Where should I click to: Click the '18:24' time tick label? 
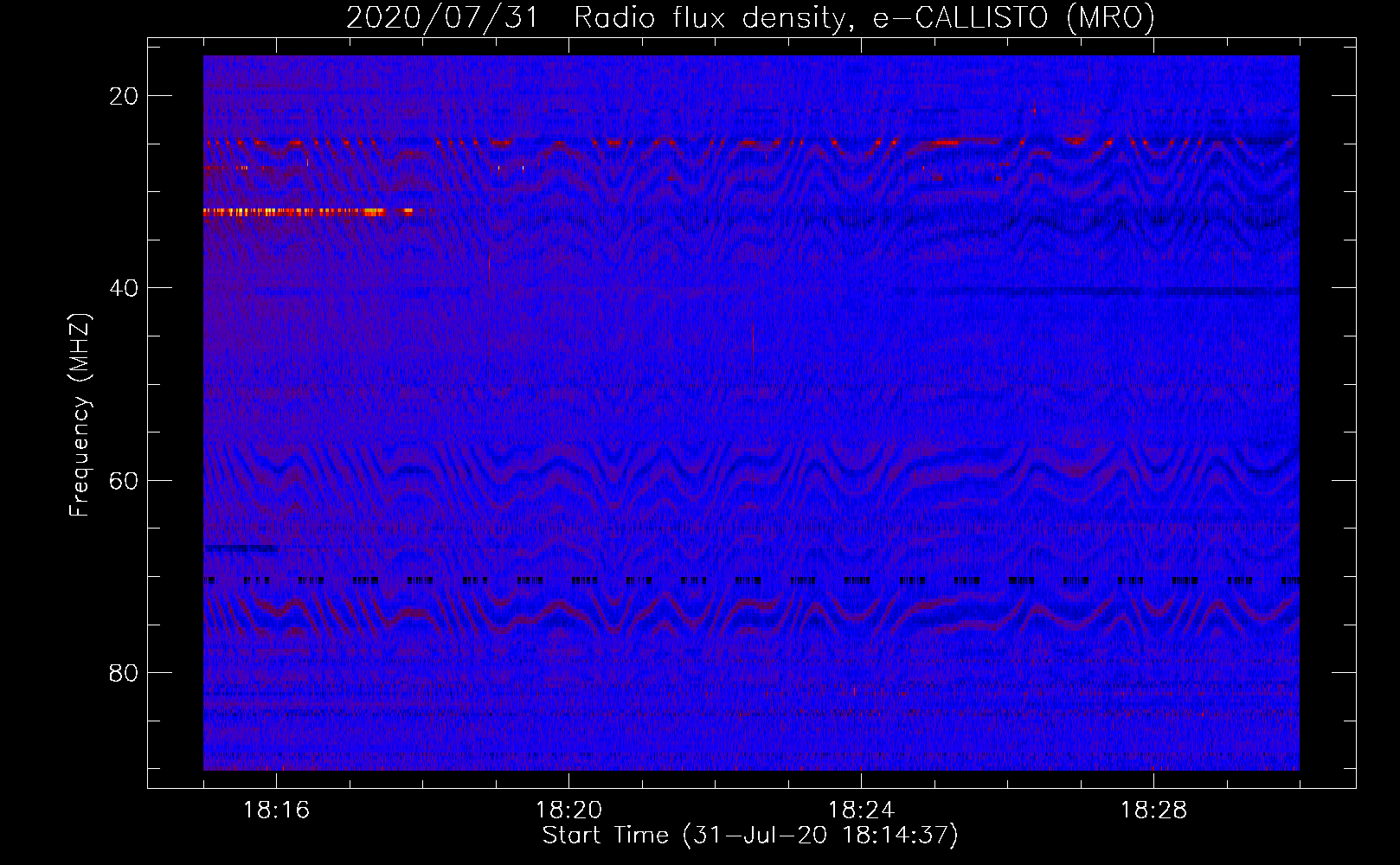coord(861,811)
